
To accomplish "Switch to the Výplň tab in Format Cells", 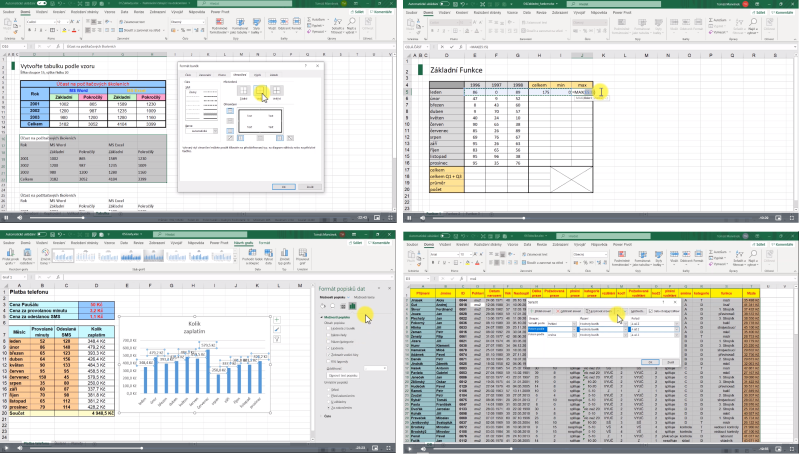I will click(257, 75).
